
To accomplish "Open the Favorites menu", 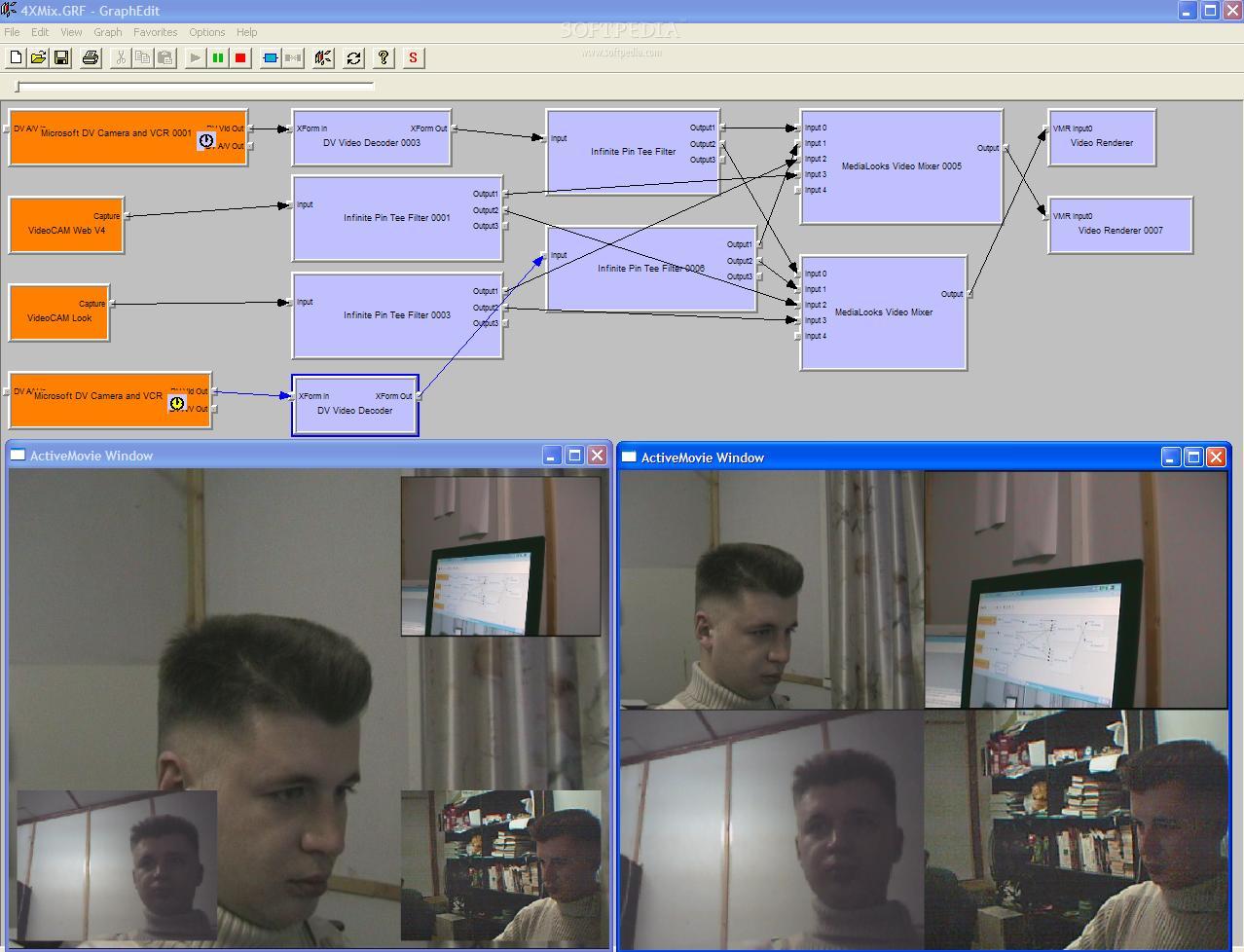I will [156, 32].
